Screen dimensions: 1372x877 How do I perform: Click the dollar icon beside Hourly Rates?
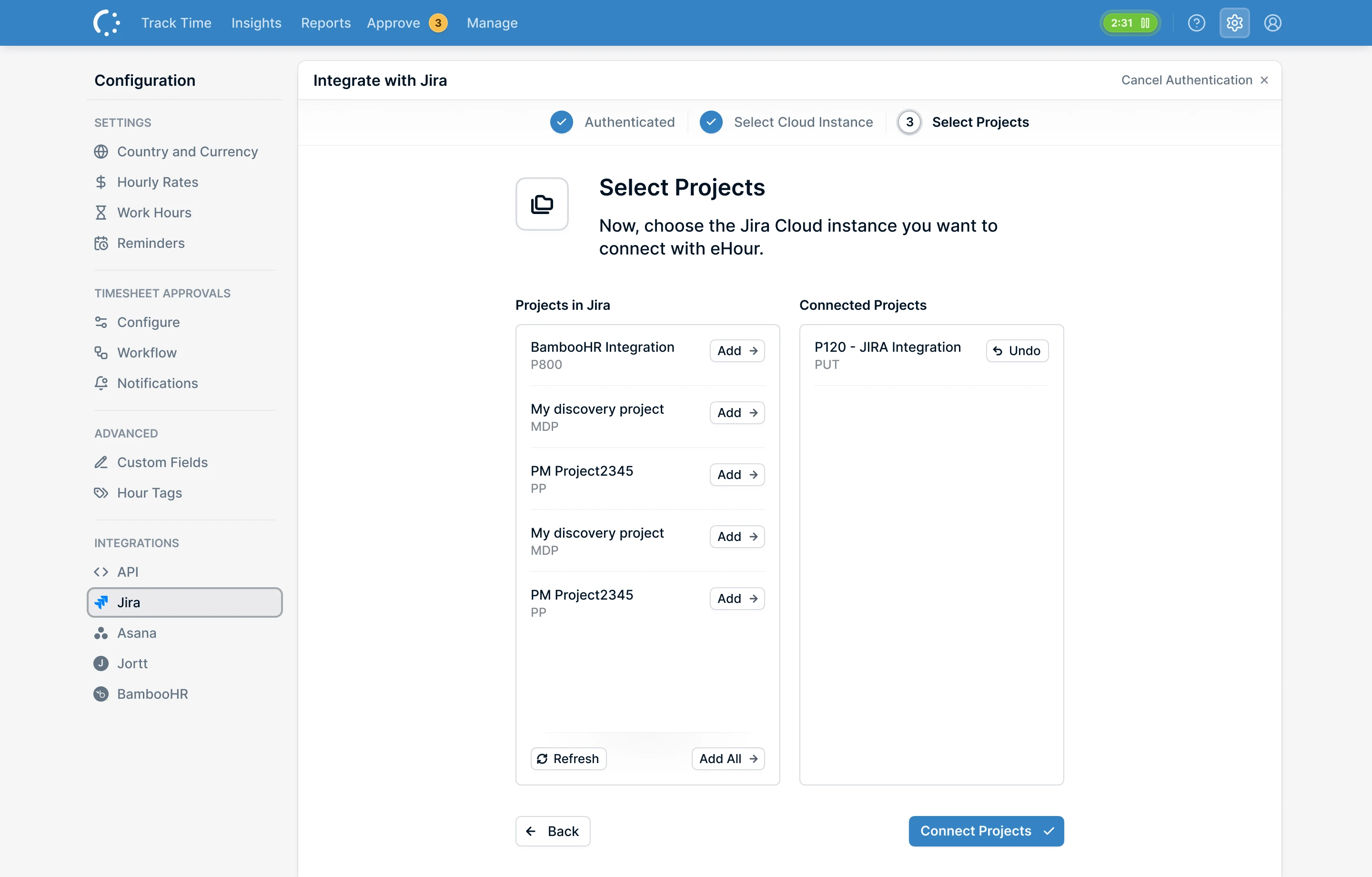coord(101,182)
